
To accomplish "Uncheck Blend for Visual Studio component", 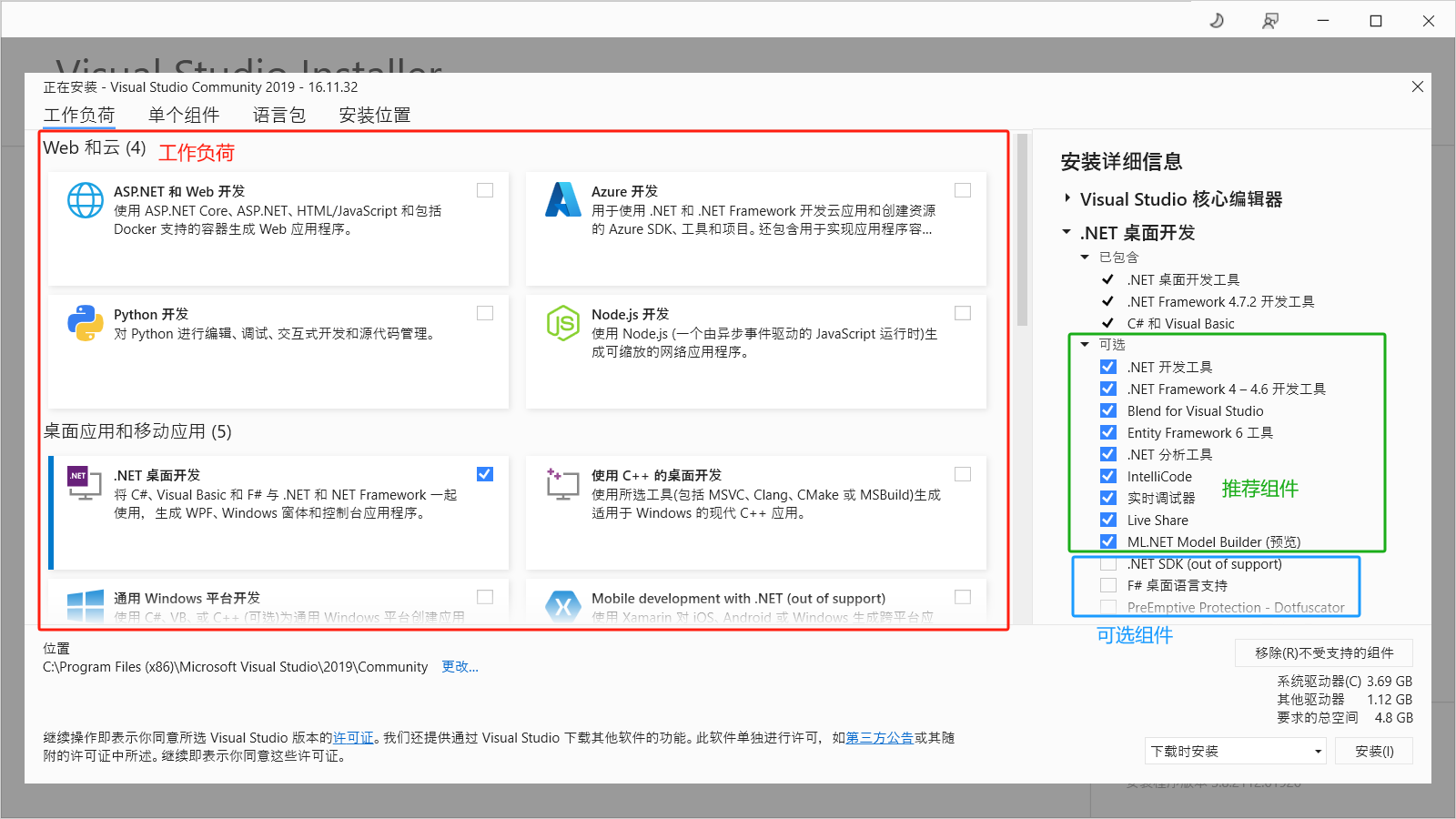I will [x=1108, y=410].
